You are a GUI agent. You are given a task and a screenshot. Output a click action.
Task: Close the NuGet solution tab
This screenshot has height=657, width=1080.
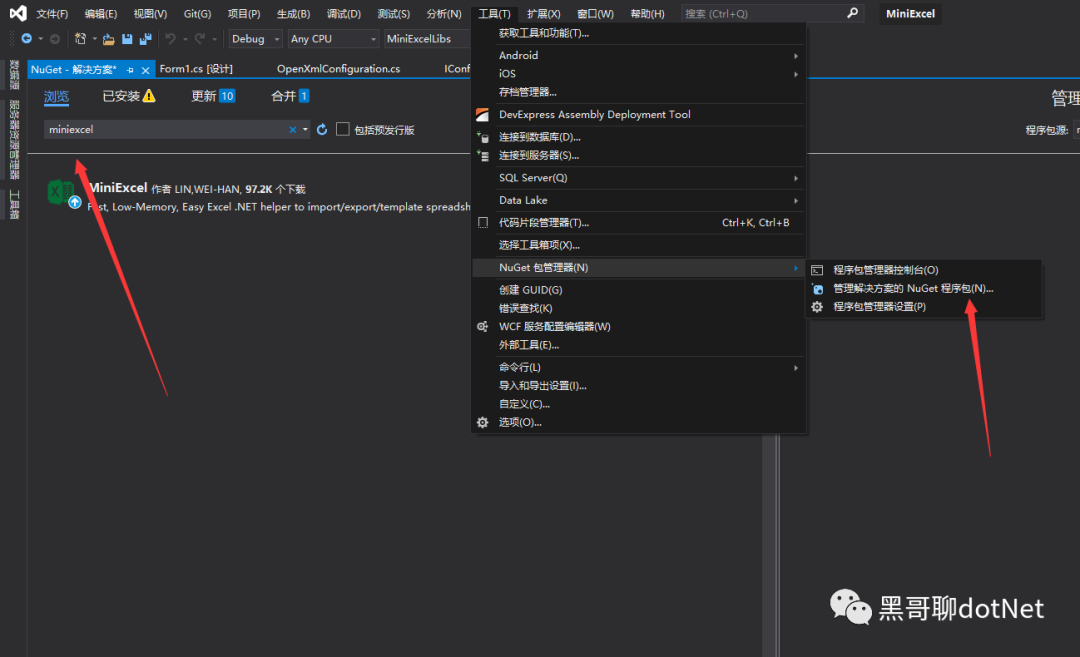click(145, 70)
